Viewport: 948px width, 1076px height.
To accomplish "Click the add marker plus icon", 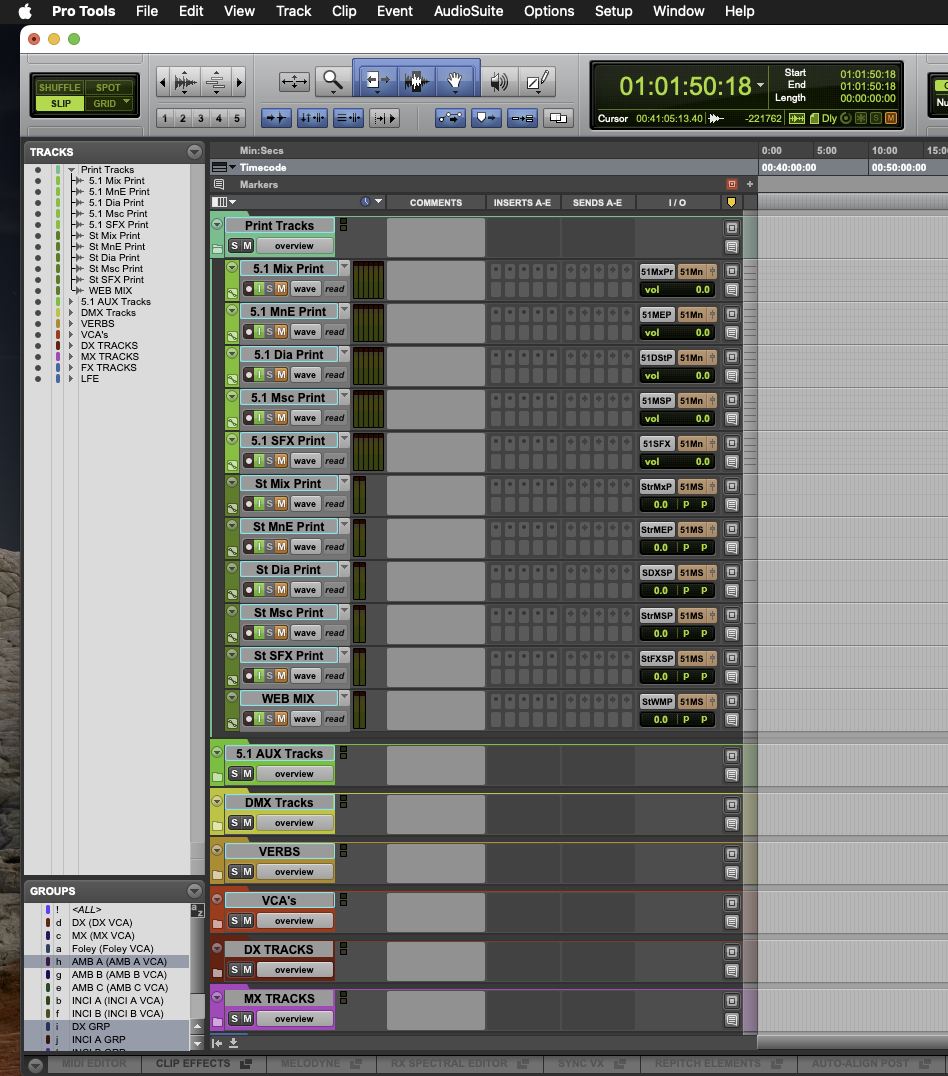I will click(x=750, y=184).
